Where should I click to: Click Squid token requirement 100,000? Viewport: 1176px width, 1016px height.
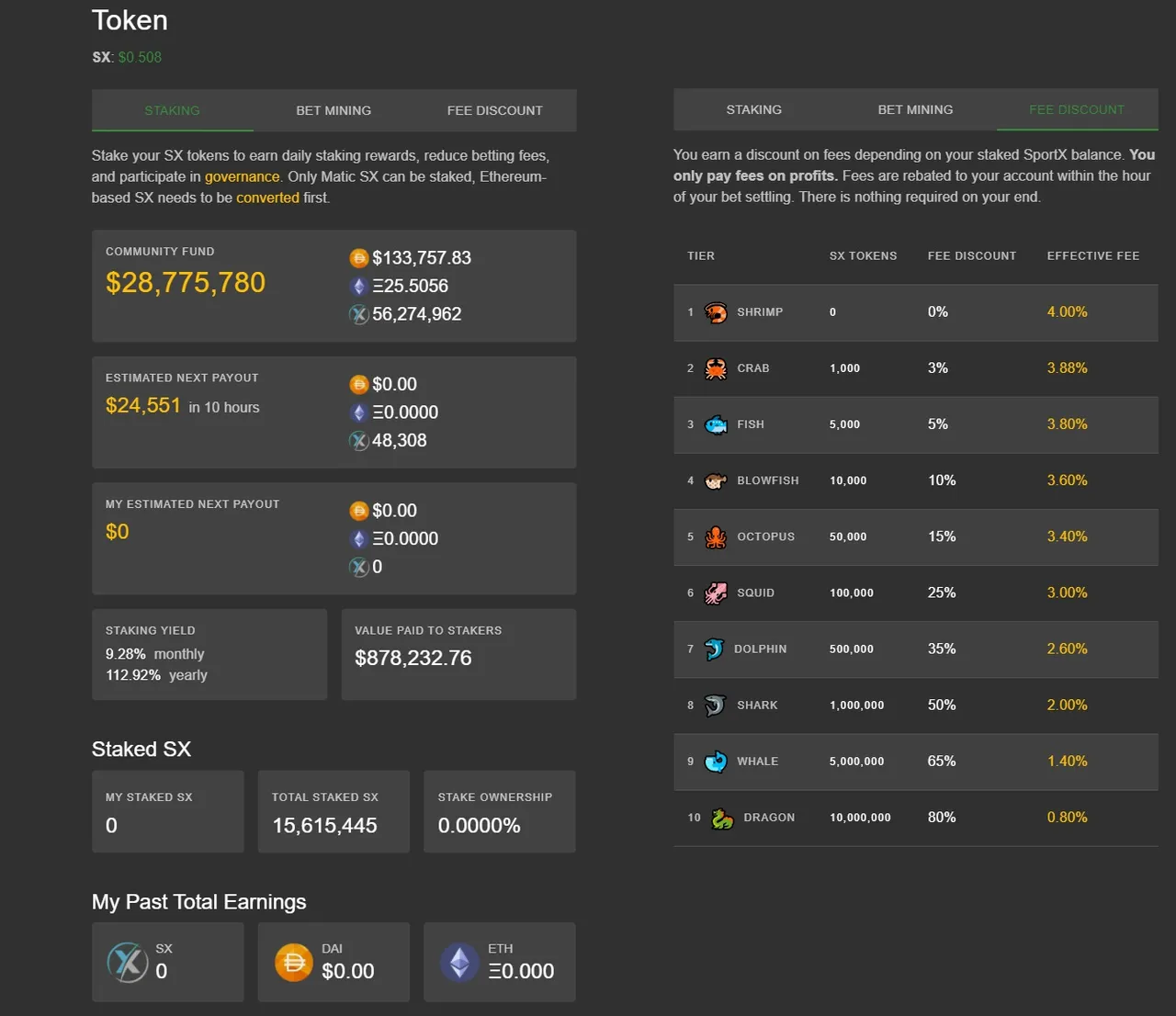852,593
